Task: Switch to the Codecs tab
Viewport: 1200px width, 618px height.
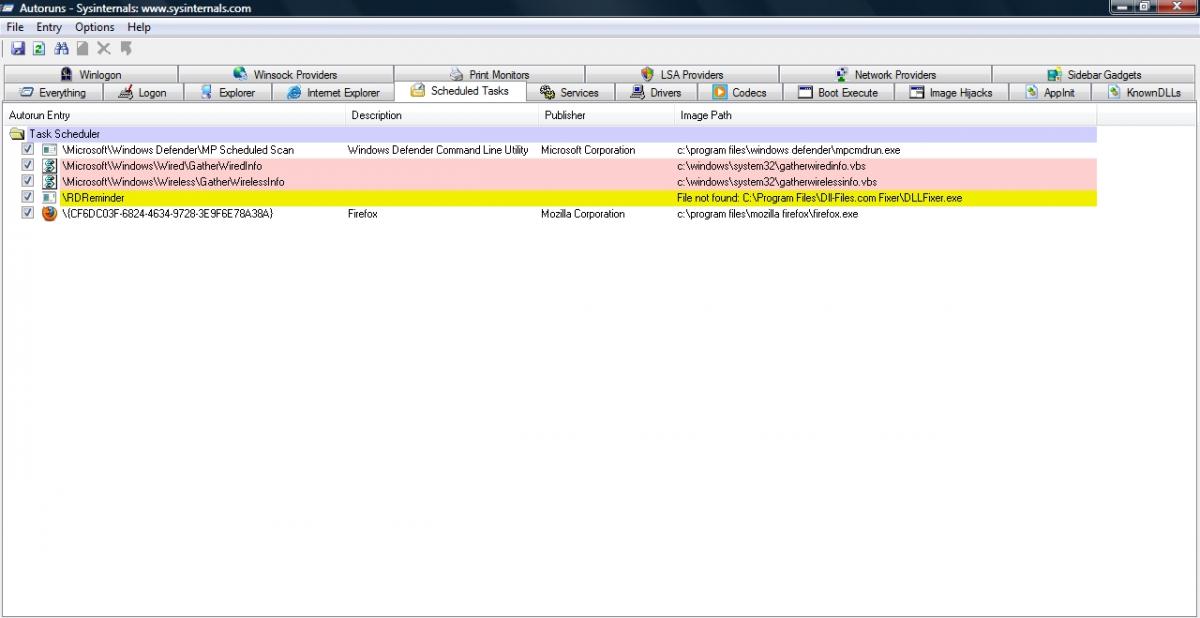Action: 740,92
